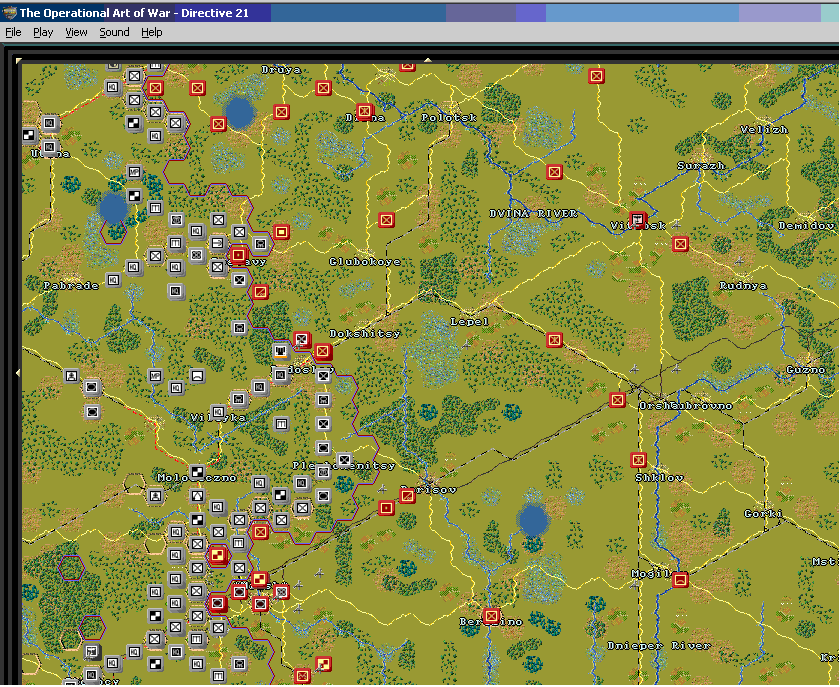The image size is (840, 687).
Task: Select the red dot-symbol unit left of Borisov
Action: pyautogui.click(x=386, y=507)
